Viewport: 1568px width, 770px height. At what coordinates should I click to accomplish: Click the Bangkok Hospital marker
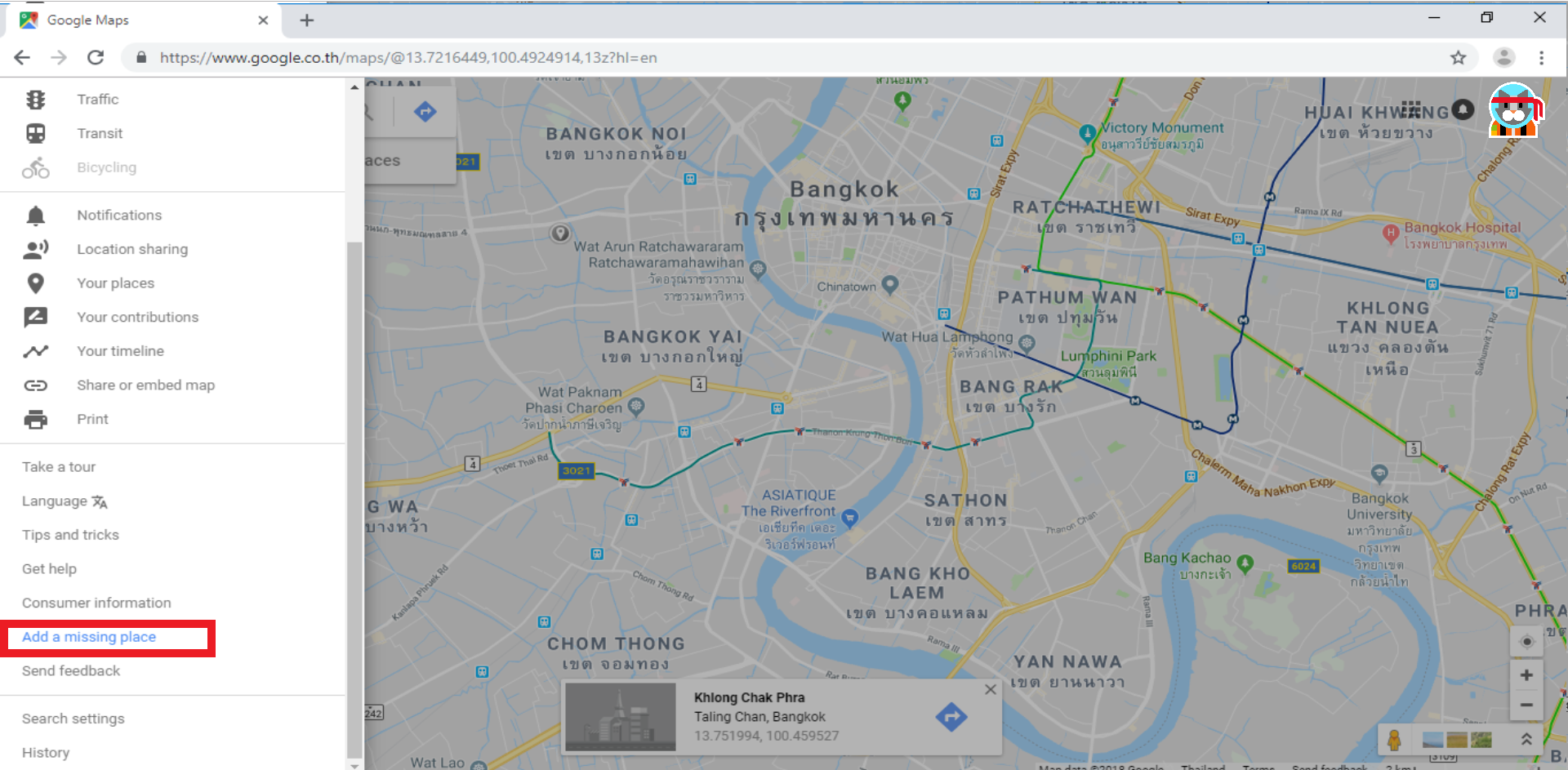(x=1390, y=233)
